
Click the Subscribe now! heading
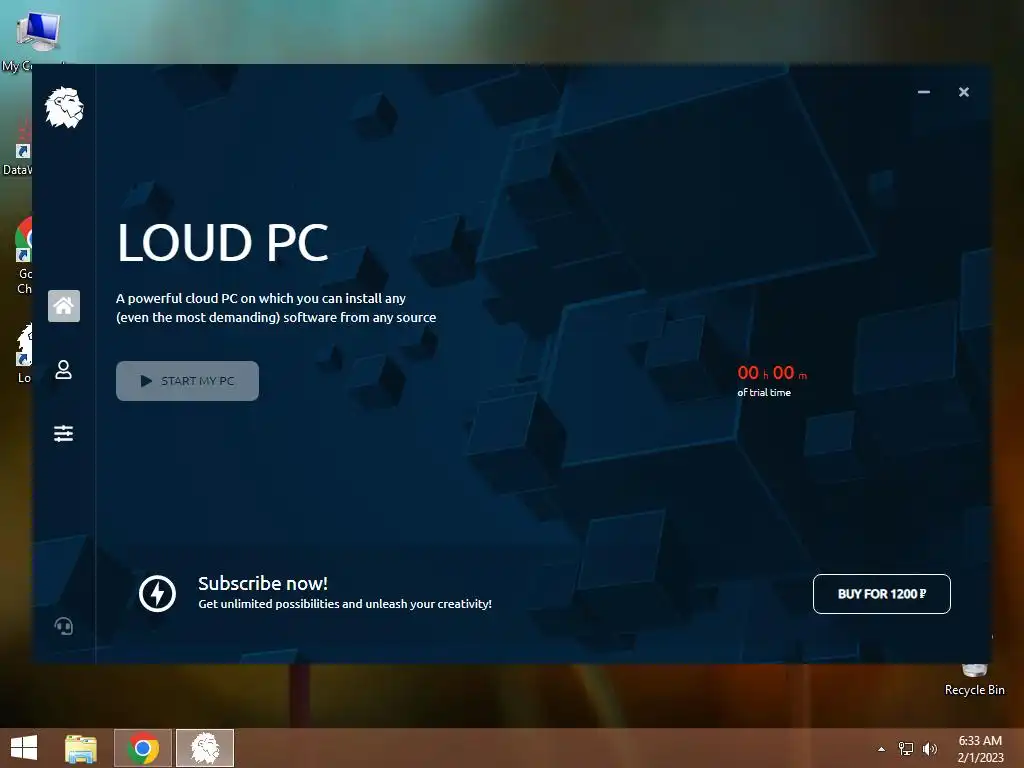coord(263,583)
